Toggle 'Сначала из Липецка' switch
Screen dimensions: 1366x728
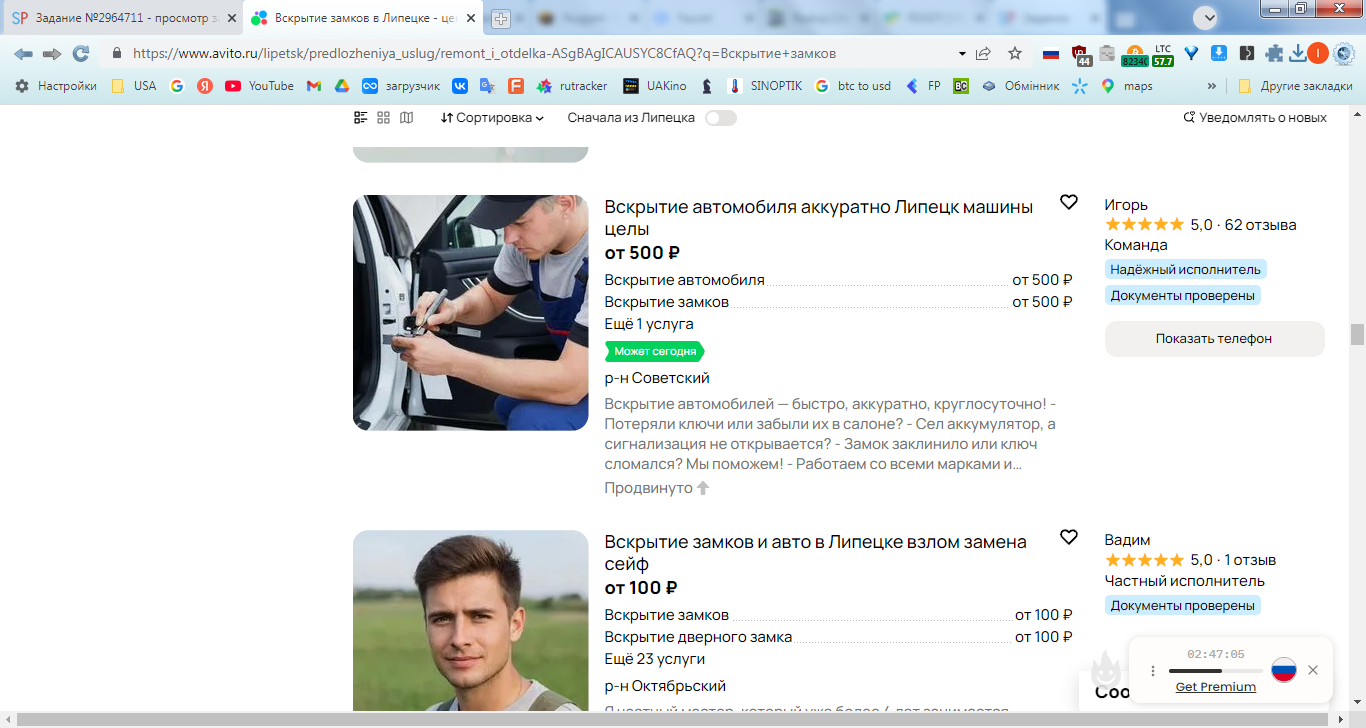(x=721, y=118)
